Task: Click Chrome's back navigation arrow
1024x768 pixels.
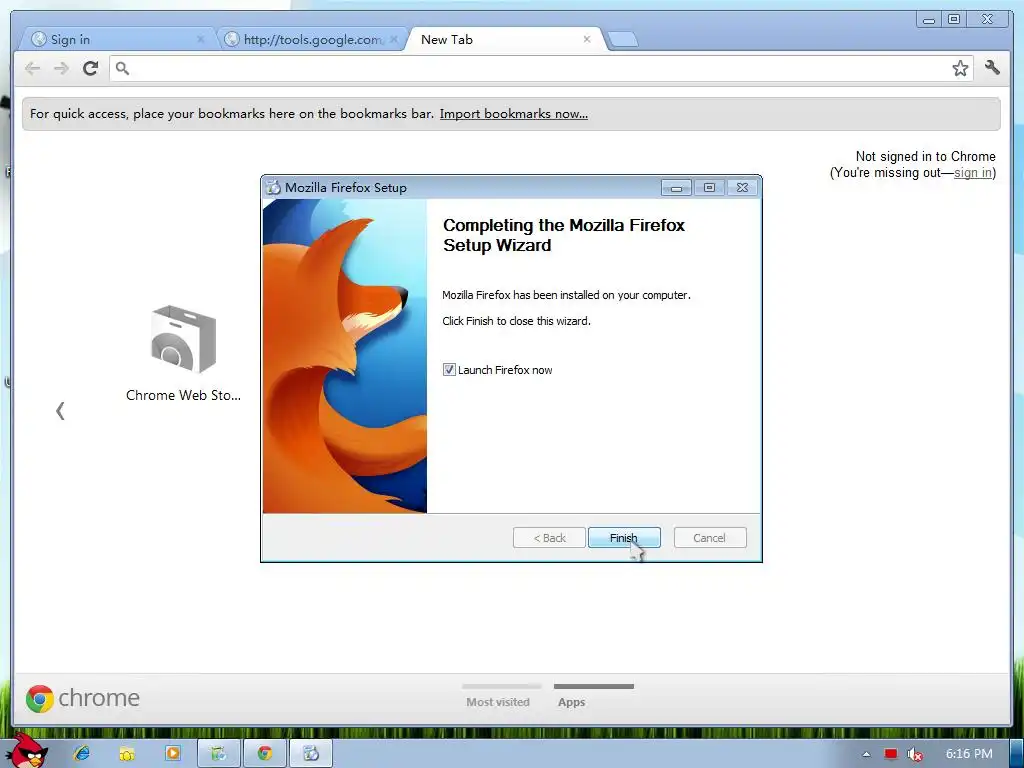Action: 32,68
